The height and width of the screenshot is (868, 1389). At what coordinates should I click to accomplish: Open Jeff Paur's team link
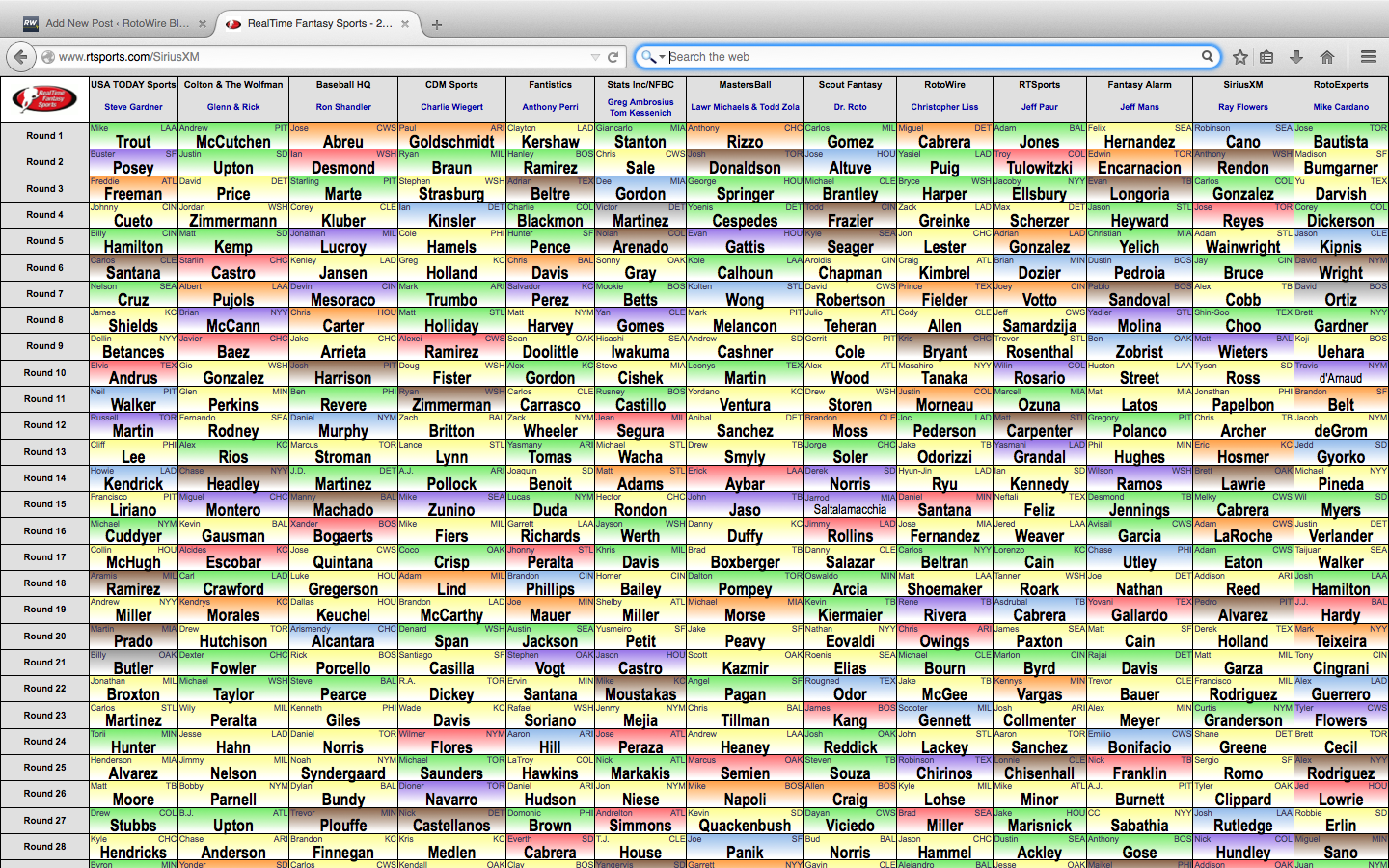click(x=1039, y=108)
